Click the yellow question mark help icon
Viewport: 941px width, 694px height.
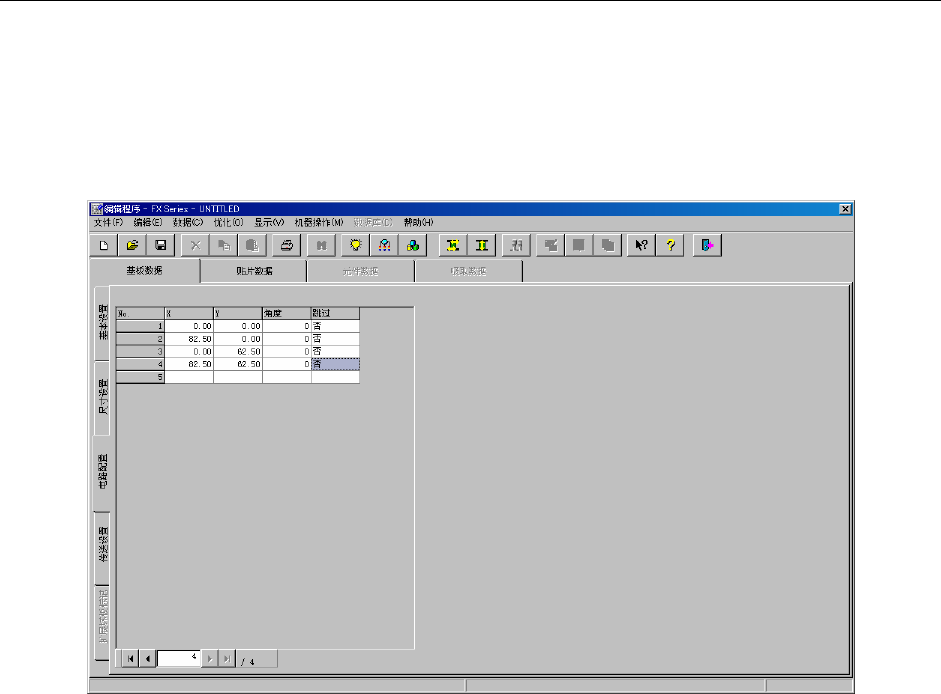[670, 245]
